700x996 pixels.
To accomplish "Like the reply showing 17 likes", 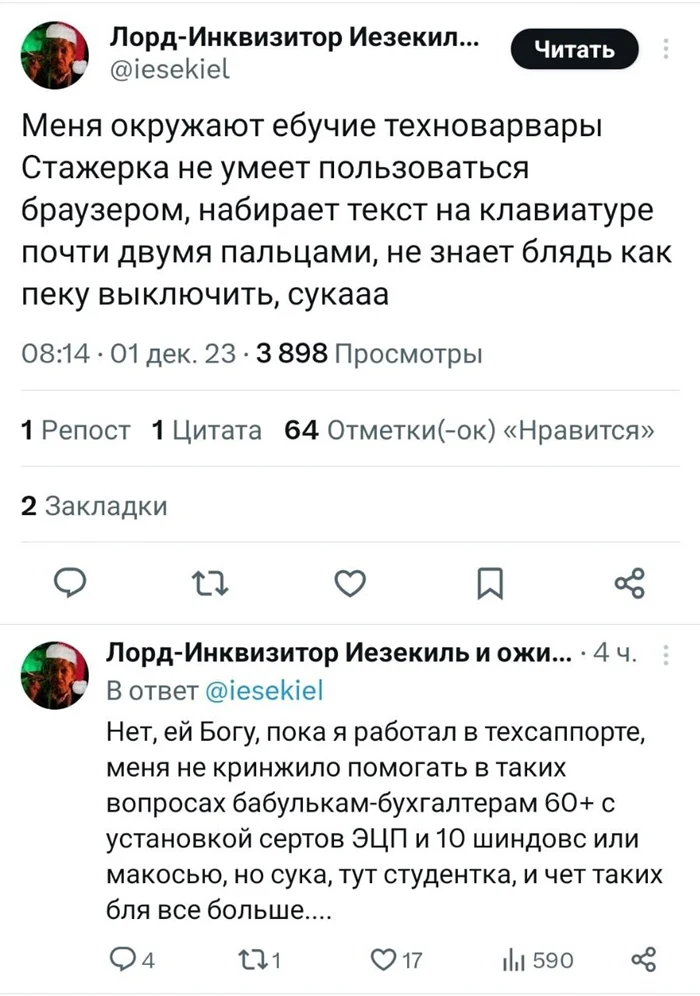I will pyautogui.click(x=383, y=958).
